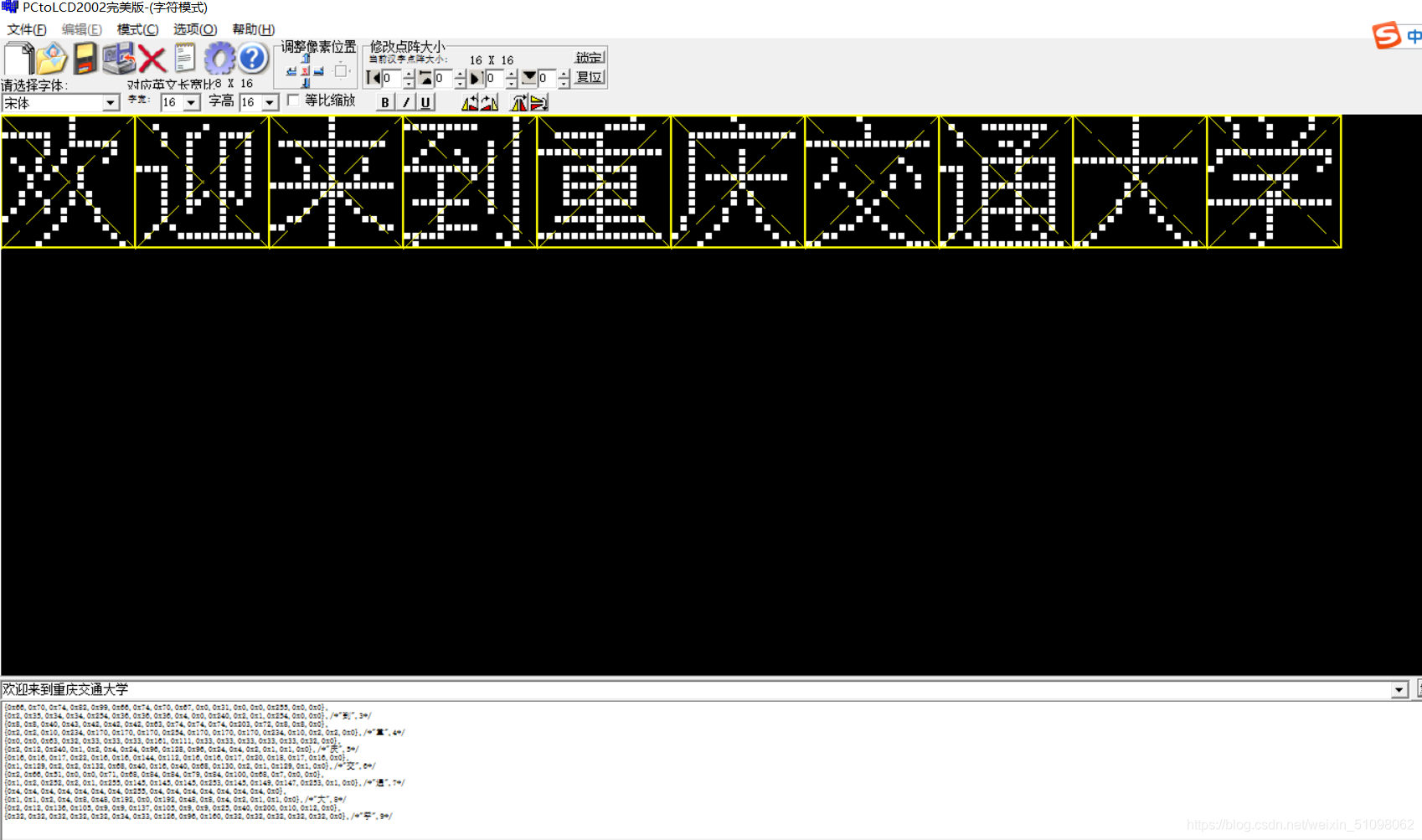Image resolution: width=1422 pixels, height=840 pixels.
Task: Shift pixels right with the right arrow
Action: tap(318, 72)
